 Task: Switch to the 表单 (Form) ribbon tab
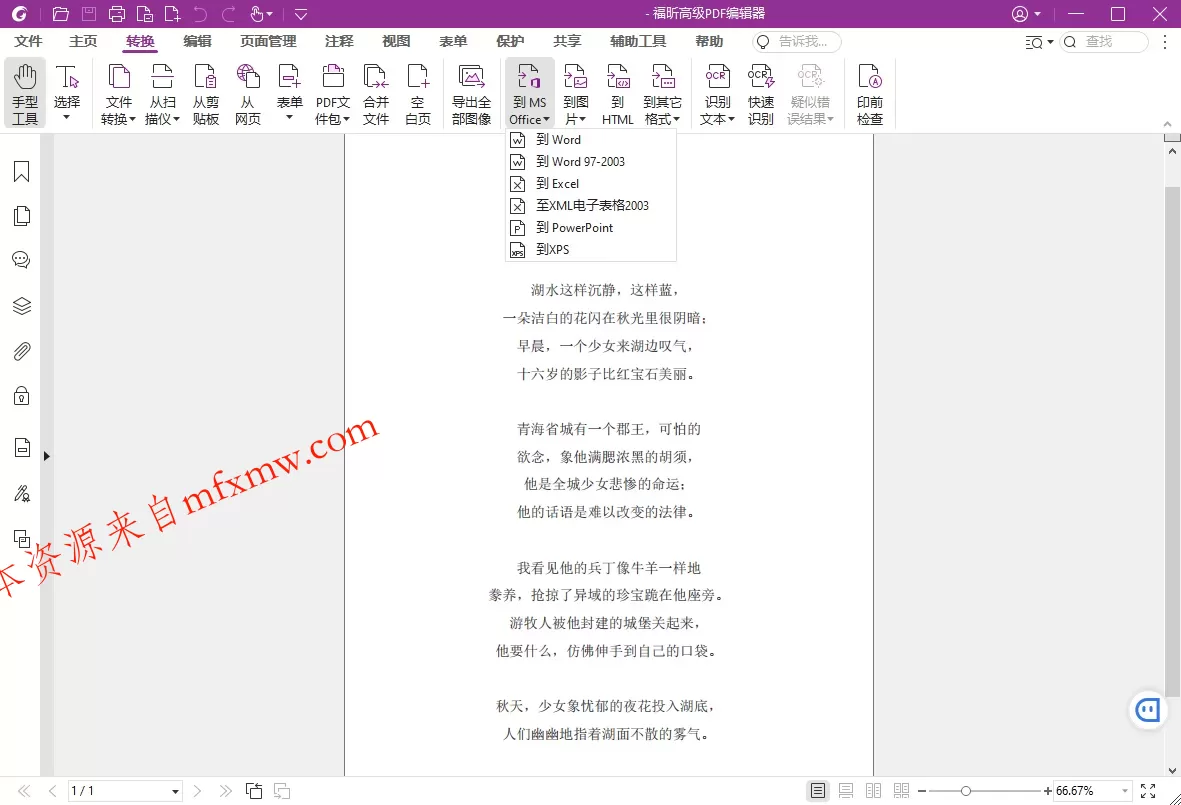(x=453, y=41)
